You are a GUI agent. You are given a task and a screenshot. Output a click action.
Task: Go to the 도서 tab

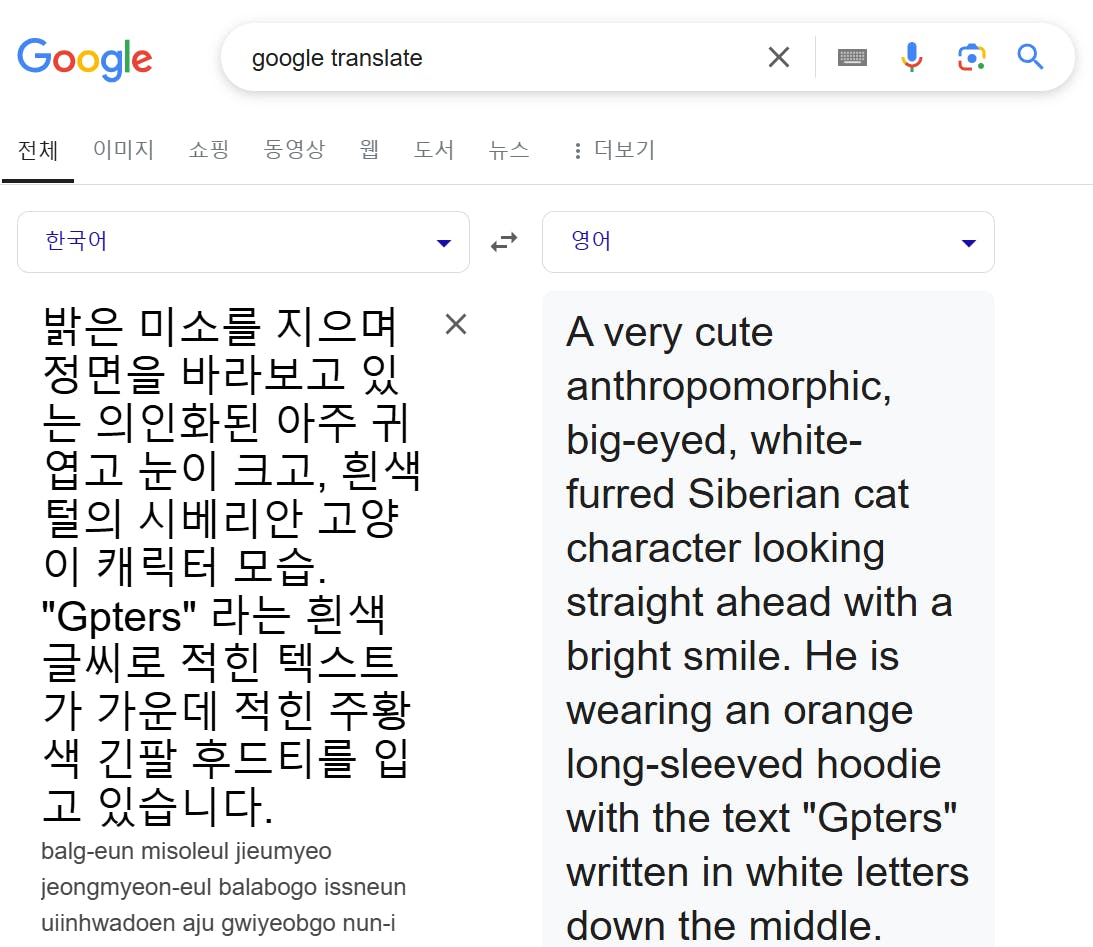click(x=434, y=151)
